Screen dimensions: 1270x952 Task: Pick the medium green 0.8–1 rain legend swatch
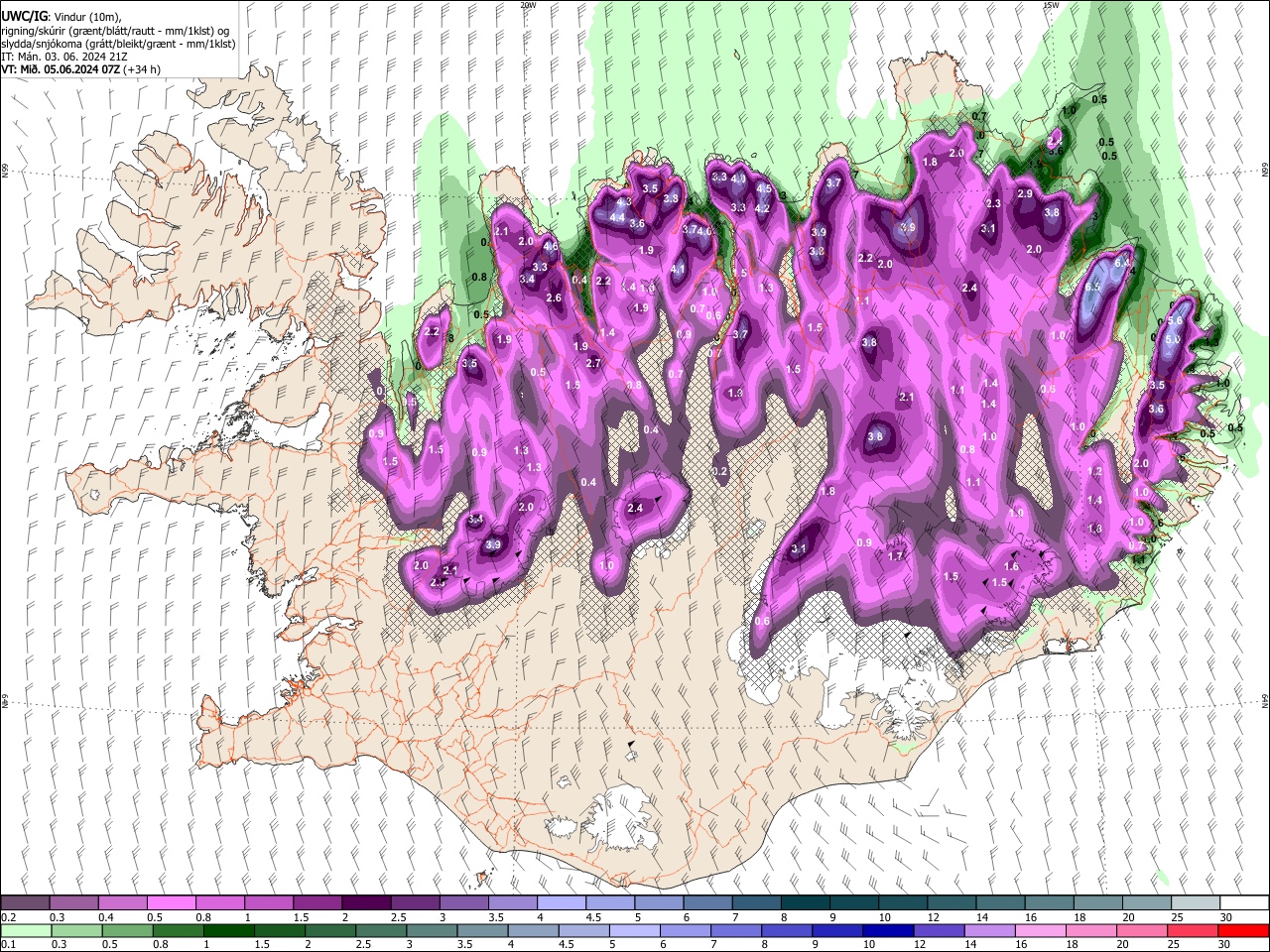pyautogui.click(x=177, y=930)
